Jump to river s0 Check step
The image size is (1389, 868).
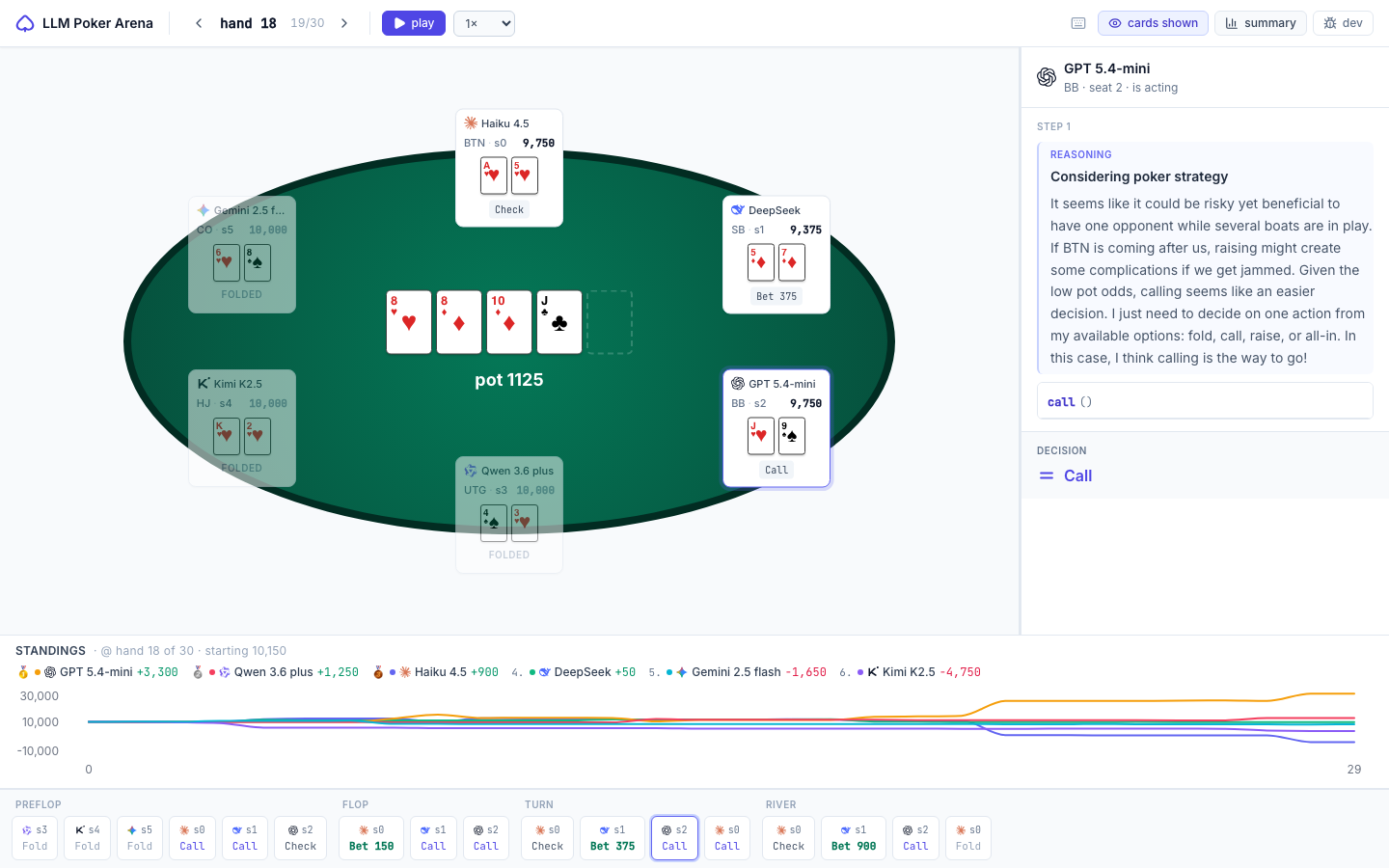click(x=788, y=837)
